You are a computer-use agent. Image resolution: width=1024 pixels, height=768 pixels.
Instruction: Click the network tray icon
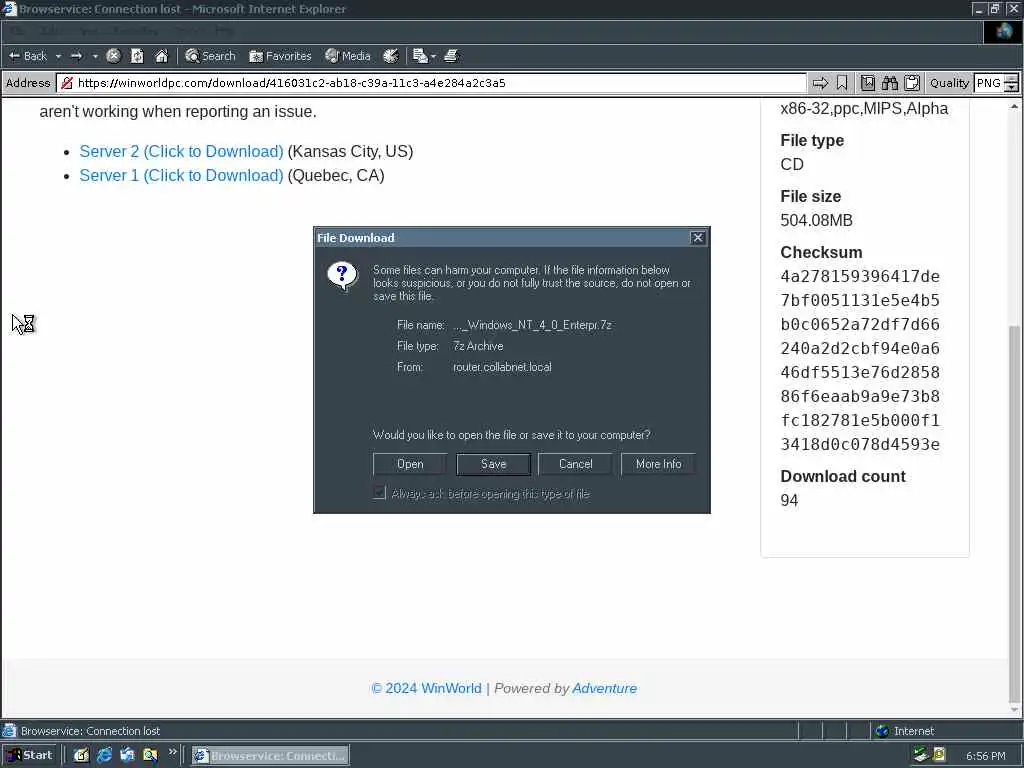(921, 756)
